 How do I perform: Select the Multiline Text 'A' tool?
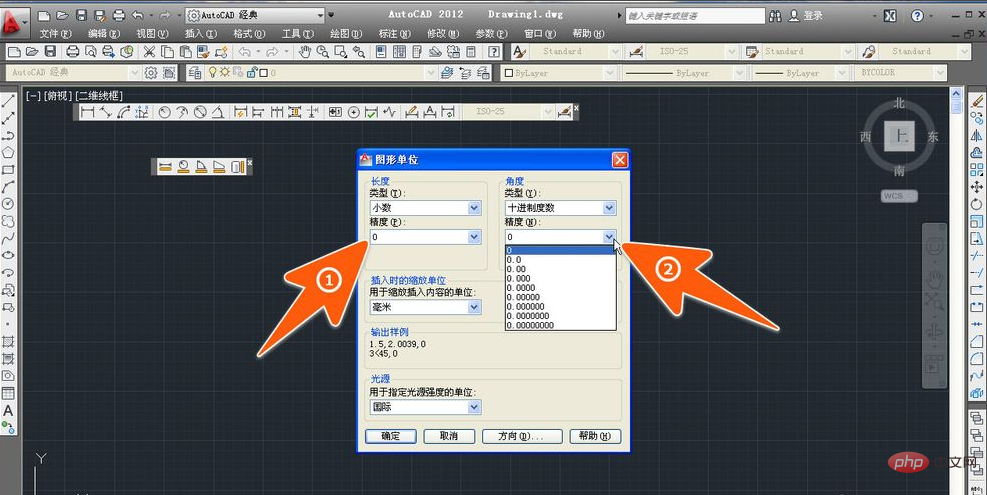(8, 411)
